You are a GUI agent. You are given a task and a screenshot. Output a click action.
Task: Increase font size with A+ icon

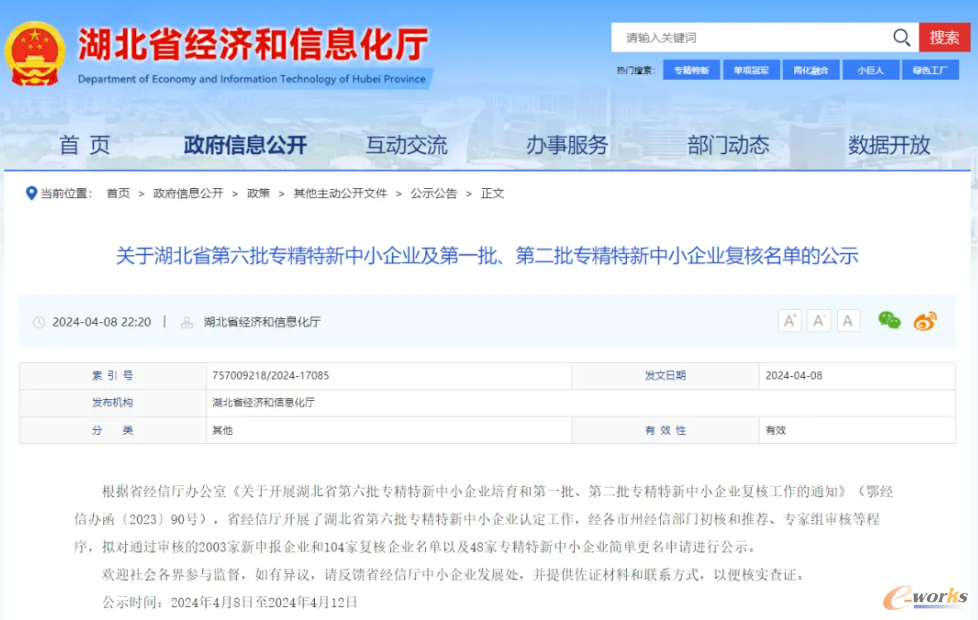790,321
